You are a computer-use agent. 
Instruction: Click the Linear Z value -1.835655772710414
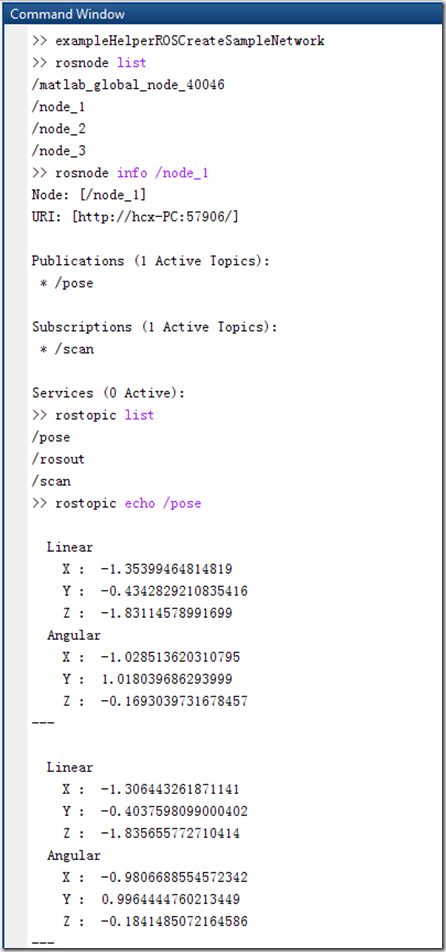tap(171, 833)
